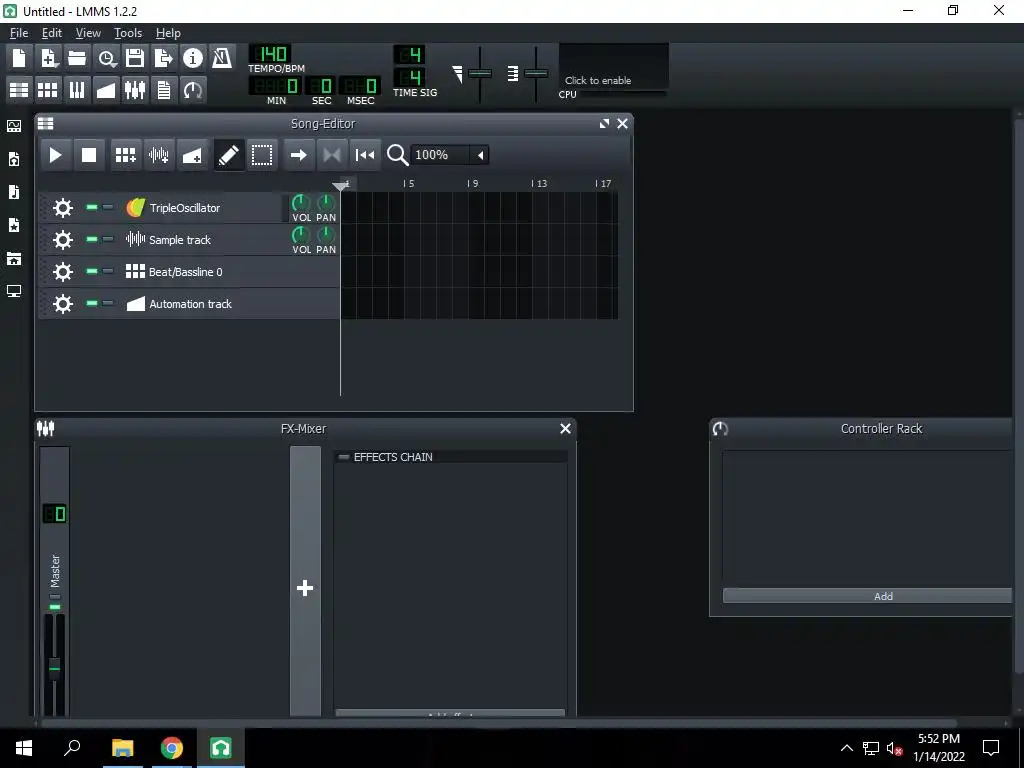The image size is (1024, 768).
Task: Toggle loop points in the Song-Editor
Action: [x=332, y=155]
